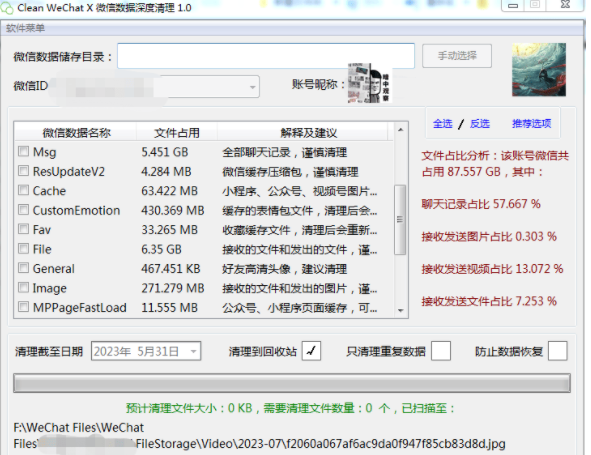Image resolution: width=591 pixels, height=455 pixels.
Task: Select the 63.422 MB size cell
Action: 169,191
